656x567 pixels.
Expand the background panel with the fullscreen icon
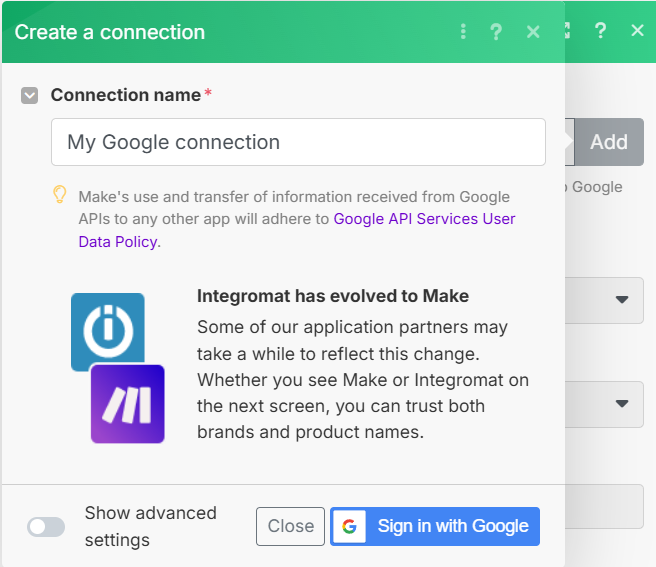[568, 31]
